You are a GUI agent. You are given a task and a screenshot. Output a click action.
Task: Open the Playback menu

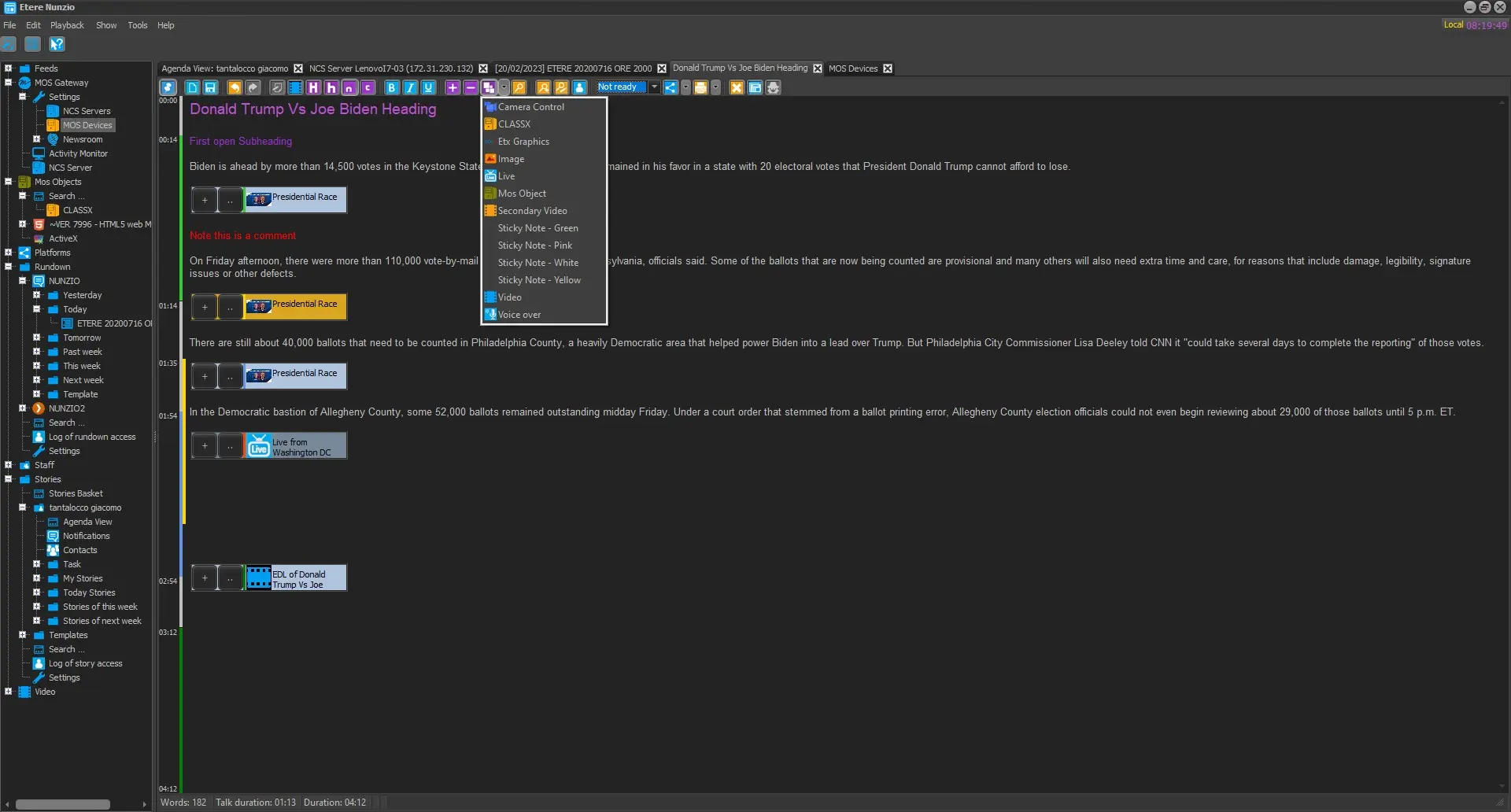pyautogui.click(x=67, y=25)
